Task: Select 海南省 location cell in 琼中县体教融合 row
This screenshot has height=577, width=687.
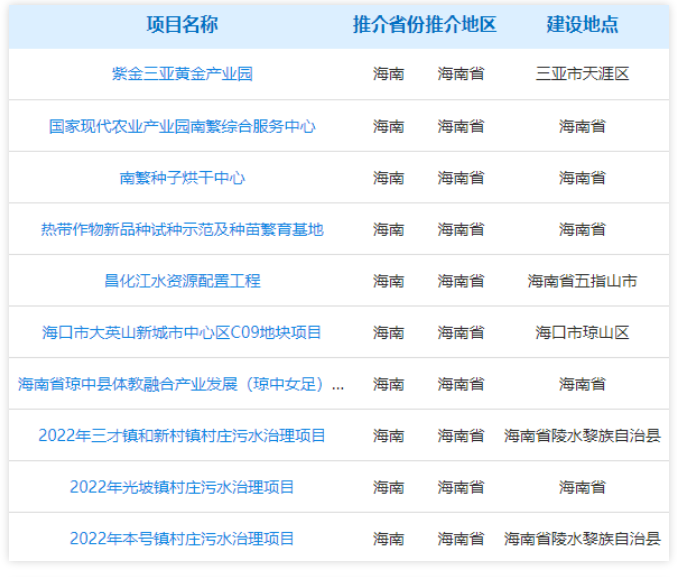Action: [582, 384]
